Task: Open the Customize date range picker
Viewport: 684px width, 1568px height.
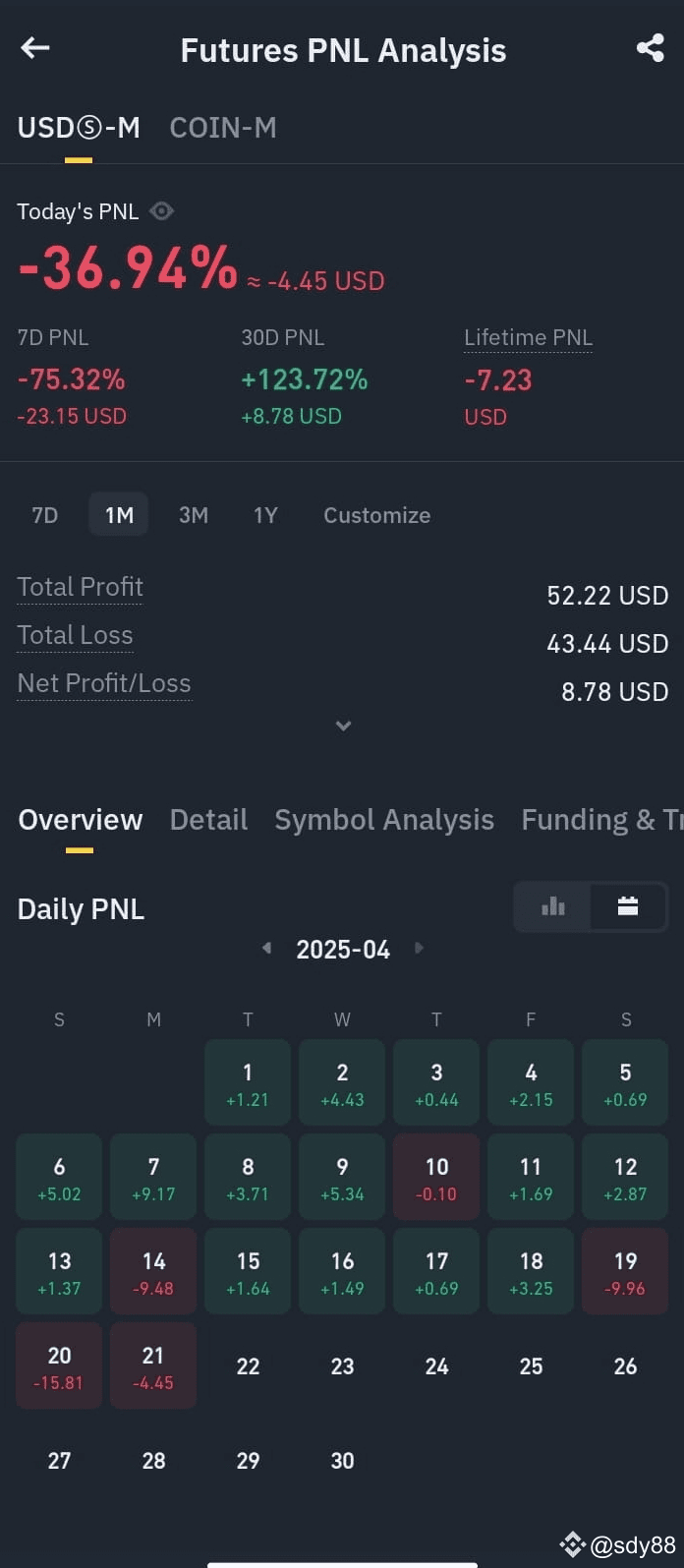Action: coord(376,514)
